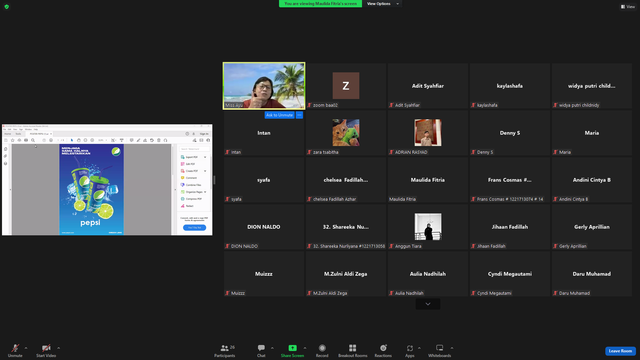Select DION NALDO's participant tile
Screen dimensions: 640x360
264,227
